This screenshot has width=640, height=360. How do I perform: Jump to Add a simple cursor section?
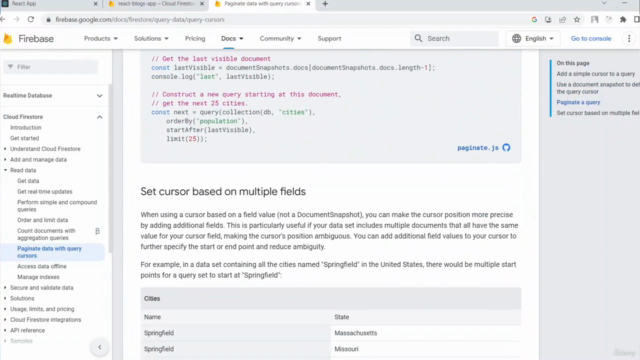pyautogui.click(x=596, y=74)
